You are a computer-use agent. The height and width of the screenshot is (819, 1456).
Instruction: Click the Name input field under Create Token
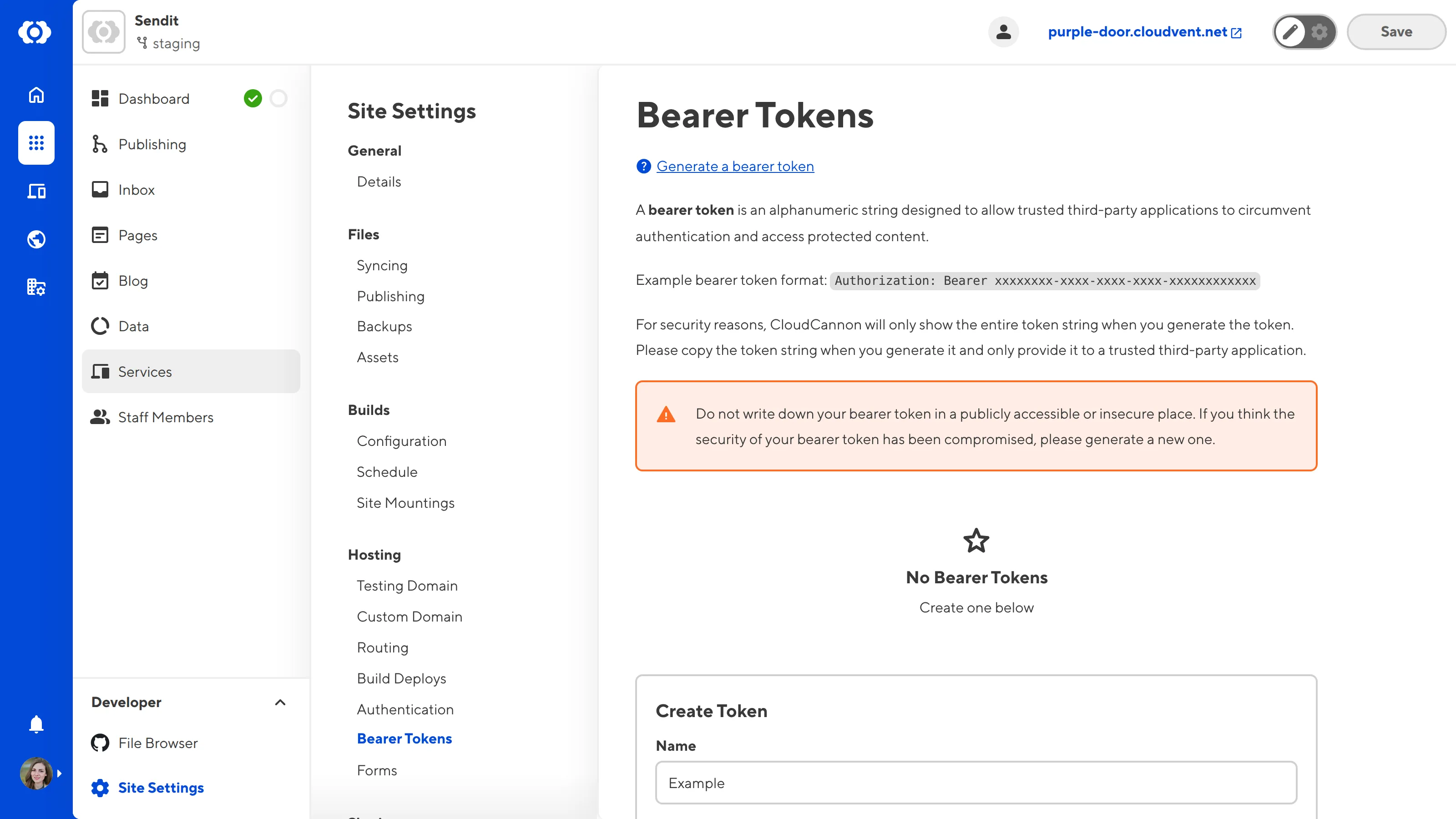tap(975, 784)
